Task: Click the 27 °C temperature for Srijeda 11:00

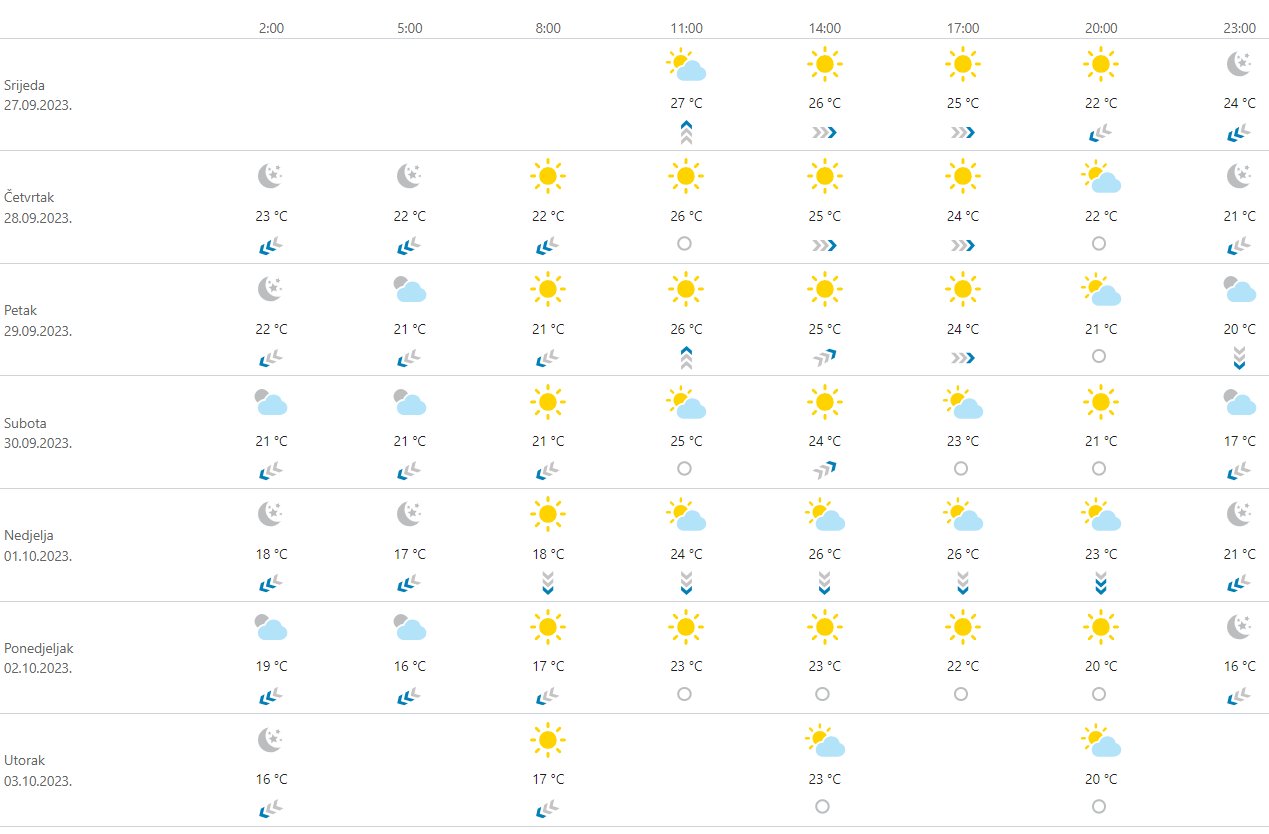Action: (x=686, y=103)
